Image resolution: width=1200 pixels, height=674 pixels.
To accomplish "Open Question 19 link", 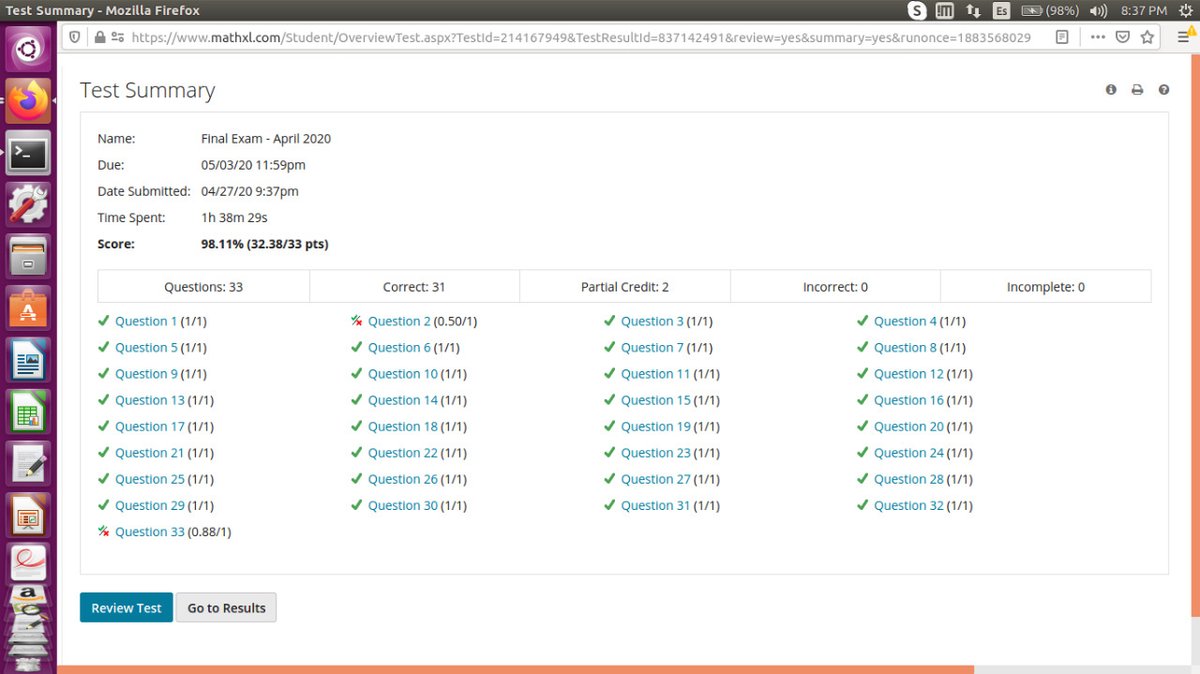I will (656, 427).
